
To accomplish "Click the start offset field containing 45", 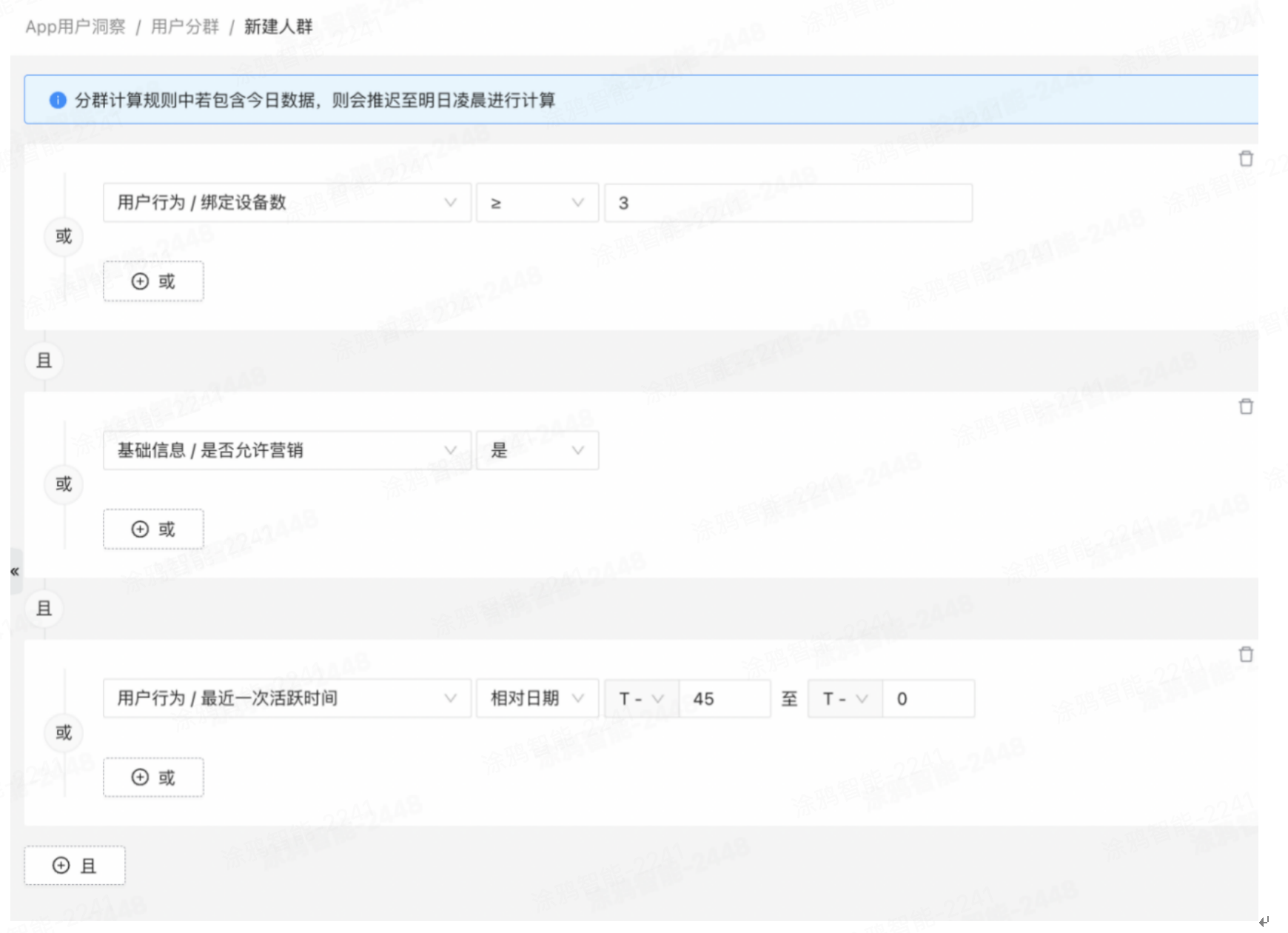I will click(x=725, y=698).
